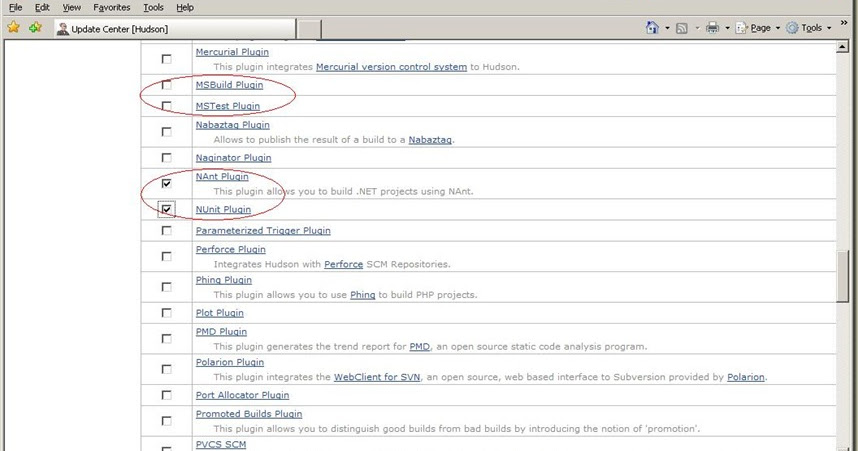This screenshot has width=858, height=451.
Task: Open the View menu
Action: (x=71, y=8)
